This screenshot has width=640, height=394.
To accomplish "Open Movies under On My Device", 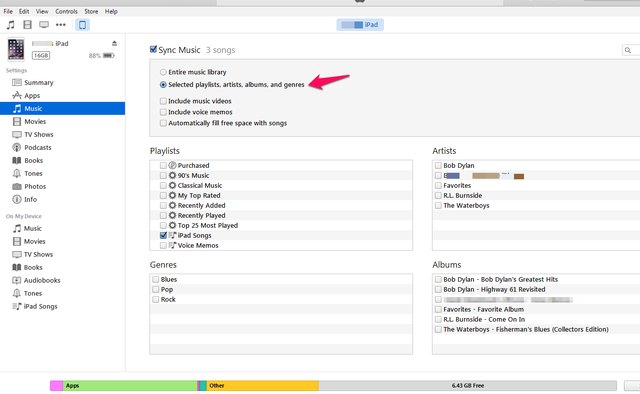I will tap(34, 241).
